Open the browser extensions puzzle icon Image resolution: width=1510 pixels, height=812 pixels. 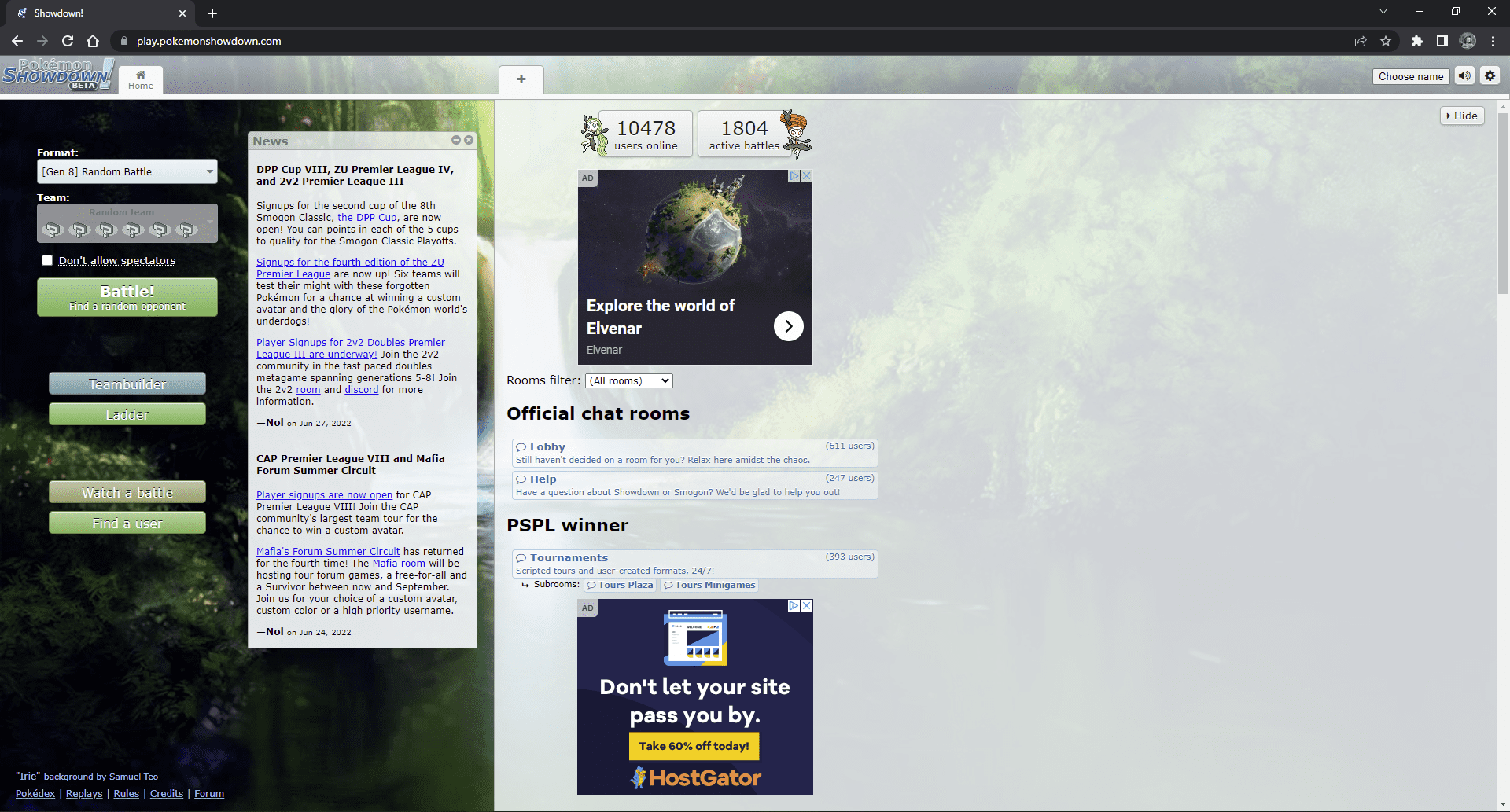click(x=1417, y=41)
